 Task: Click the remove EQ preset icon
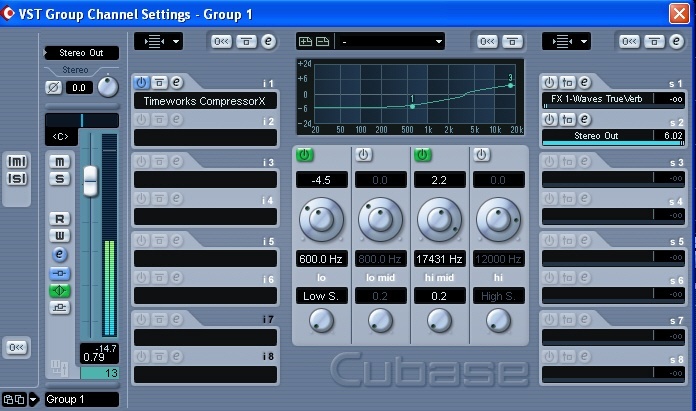pos(323,42)
